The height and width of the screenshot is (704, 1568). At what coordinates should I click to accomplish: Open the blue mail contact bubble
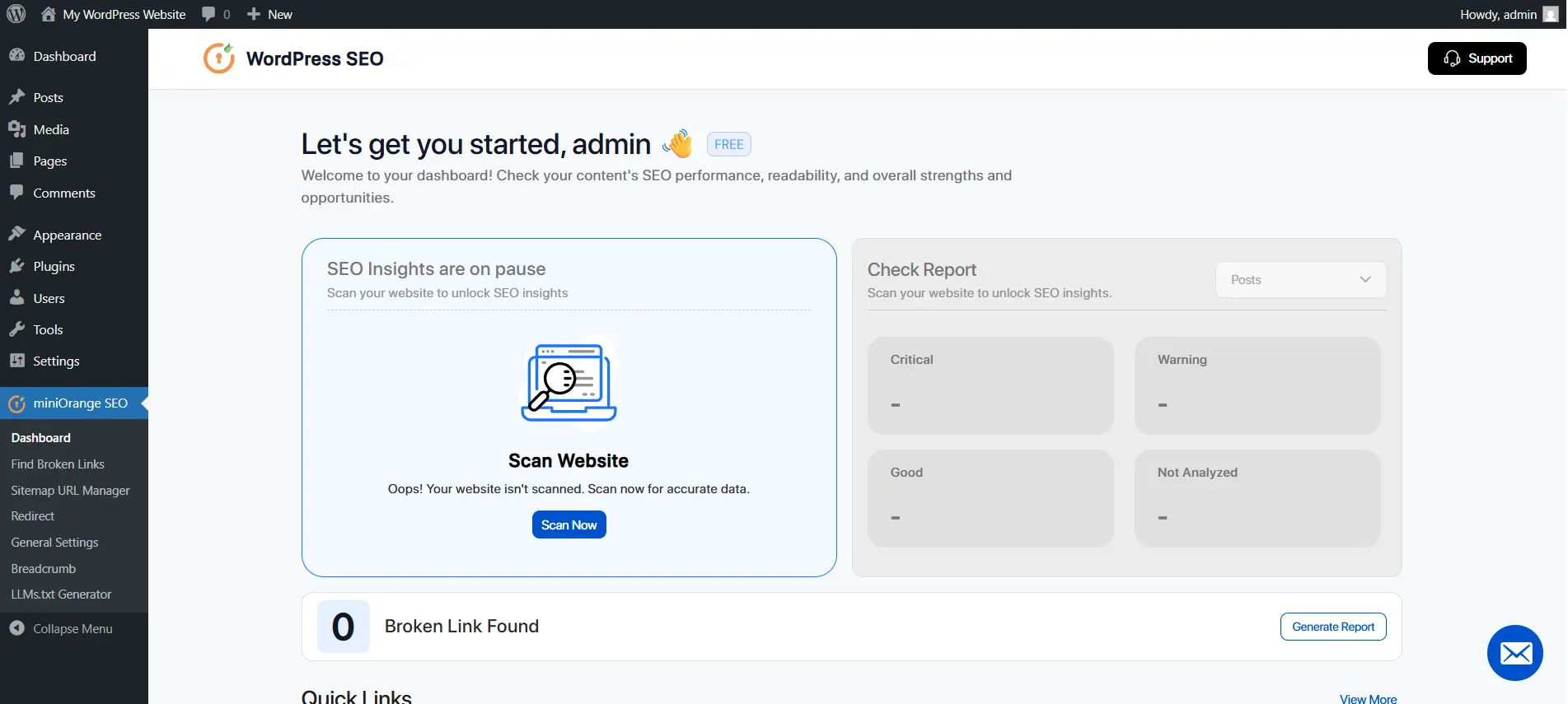[1514, 653]
